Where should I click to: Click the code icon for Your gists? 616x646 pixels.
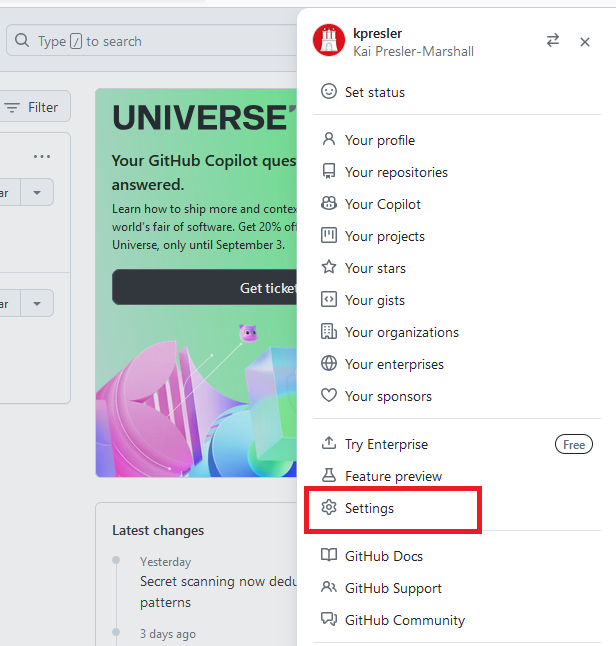coord(329,300)
